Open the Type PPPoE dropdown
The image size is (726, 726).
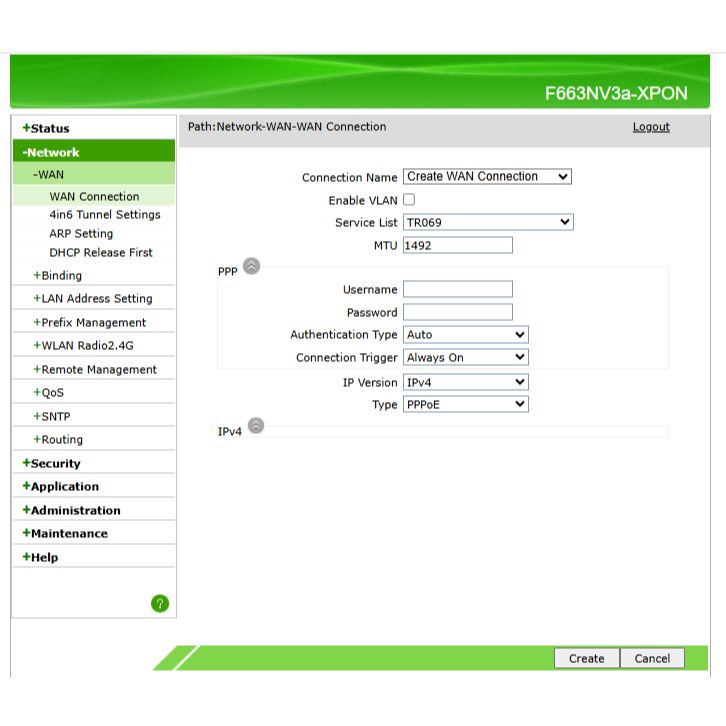coord(465,404)
